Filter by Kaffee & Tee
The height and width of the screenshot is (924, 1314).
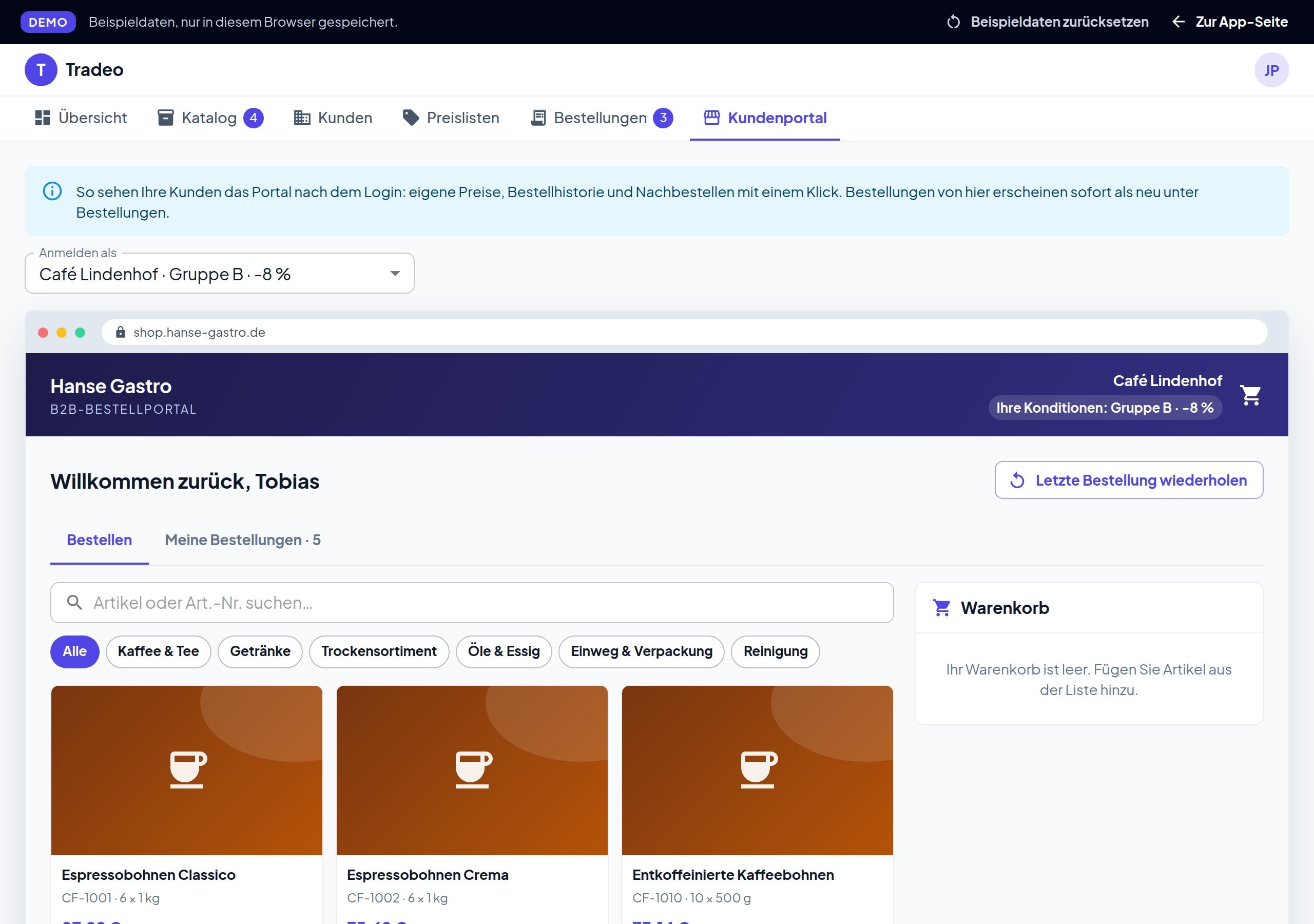pos(159,651)
